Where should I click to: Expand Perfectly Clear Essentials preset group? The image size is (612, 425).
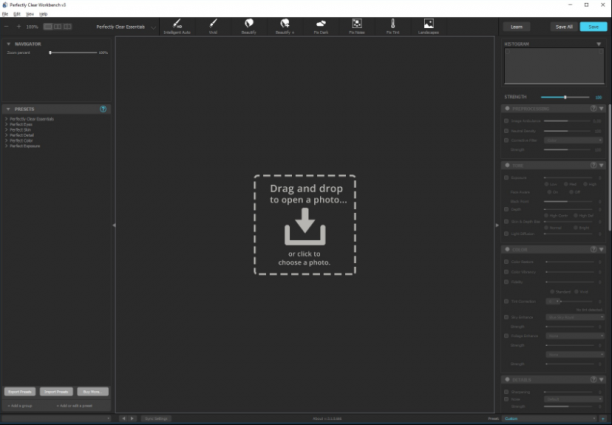pos(7,119)
